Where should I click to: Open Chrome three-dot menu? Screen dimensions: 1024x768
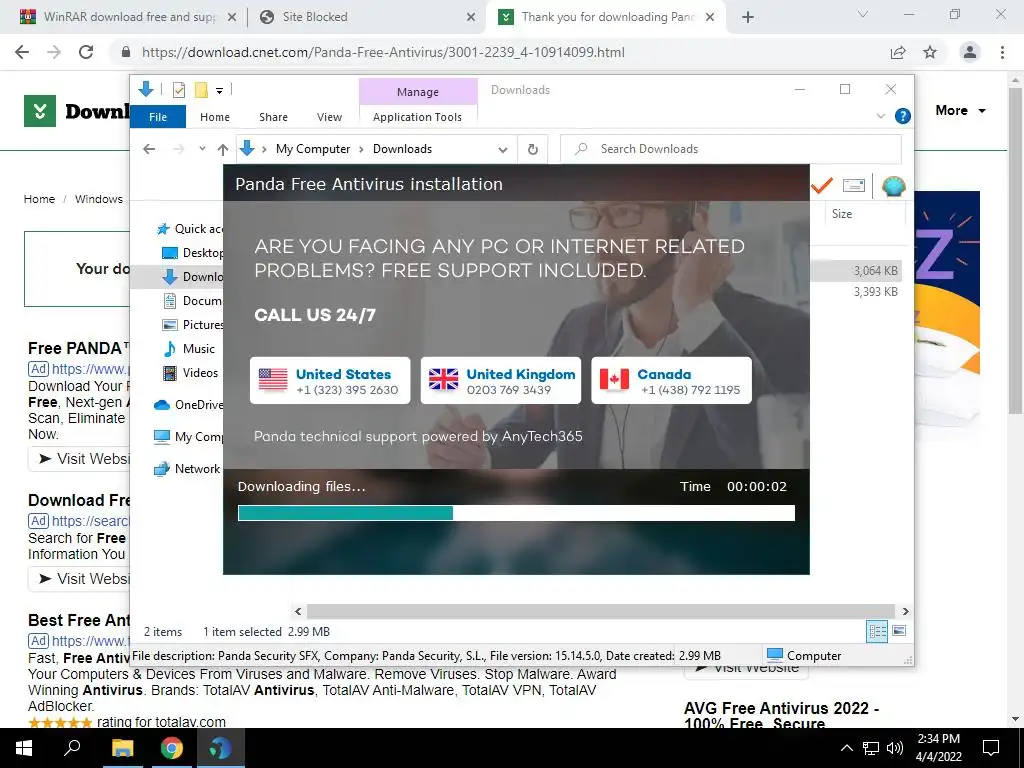[1002, 52]
